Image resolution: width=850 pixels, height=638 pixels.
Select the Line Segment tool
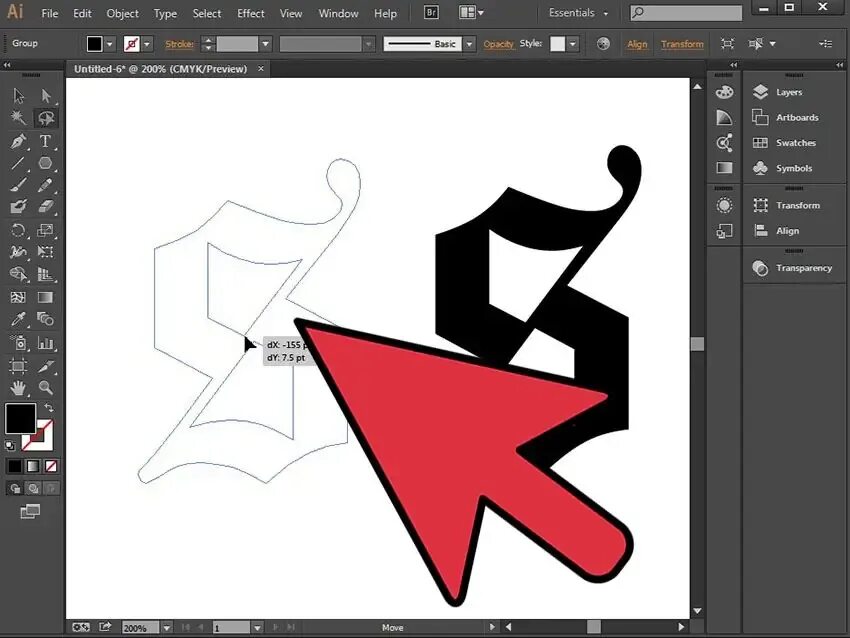(x=18, y=163)
